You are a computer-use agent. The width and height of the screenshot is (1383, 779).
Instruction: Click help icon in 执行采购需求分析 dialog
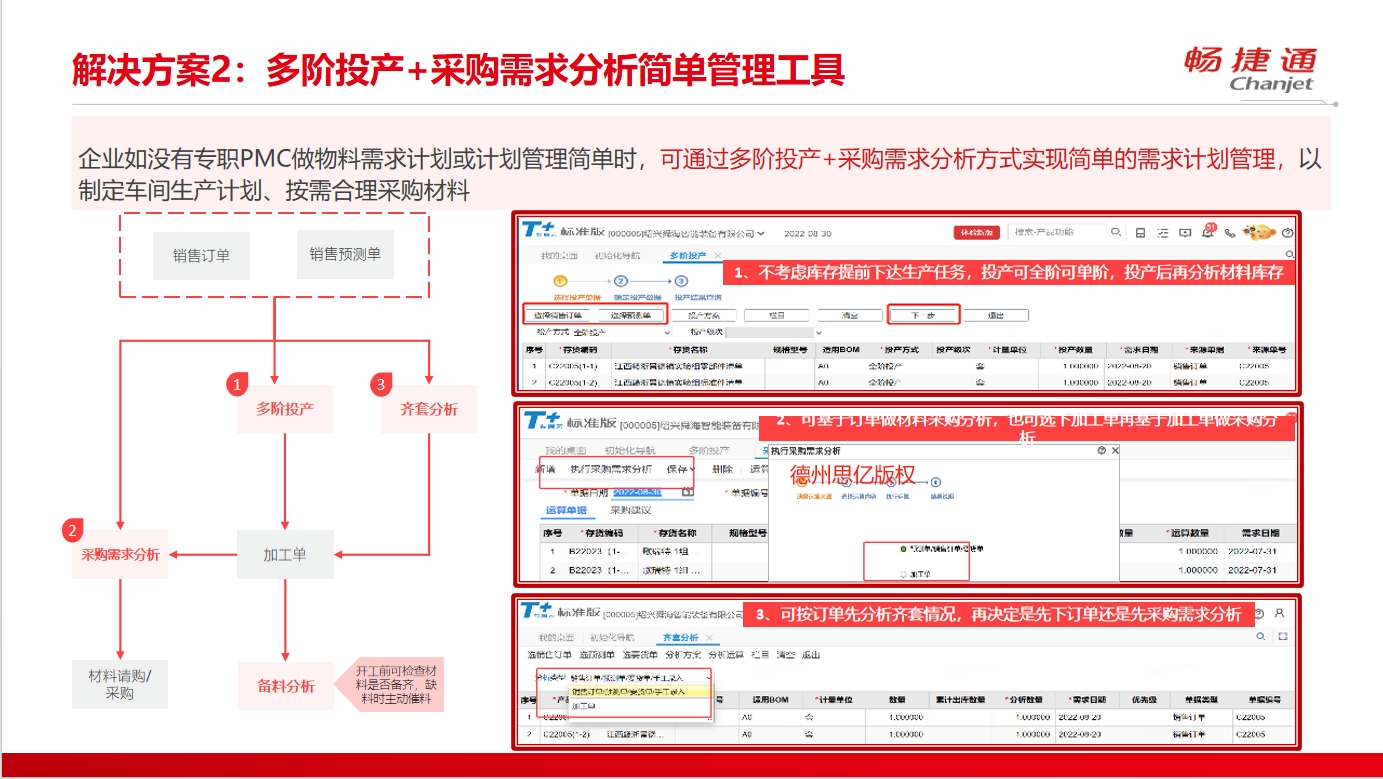pos(1101,451)
